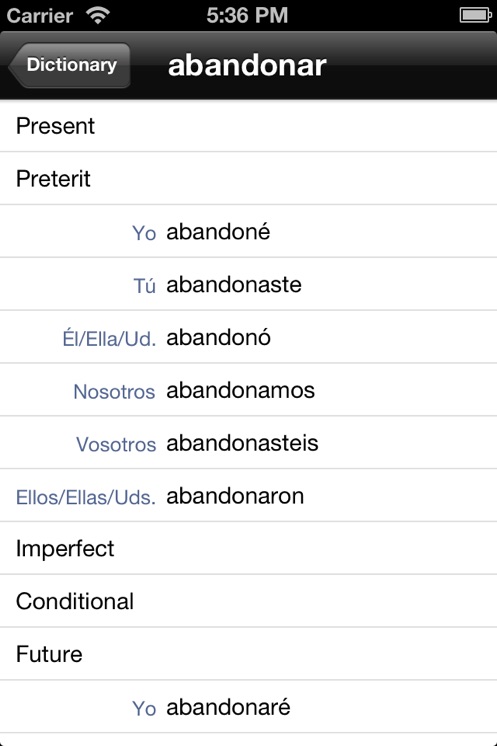This screenshot has height=746, width=497.
Task: Tap the Ellos/Ellas/Uds. abandonaron row
Action: pos(248,496)
